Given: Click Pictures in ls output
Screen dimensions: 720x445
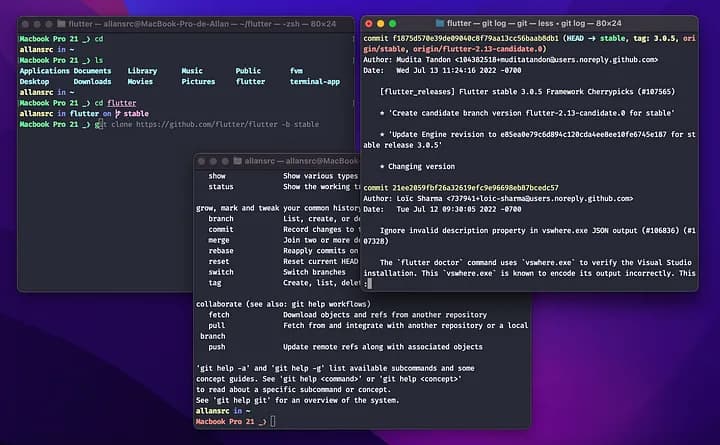Looking at the screenshot, I should tap(198, 81).
